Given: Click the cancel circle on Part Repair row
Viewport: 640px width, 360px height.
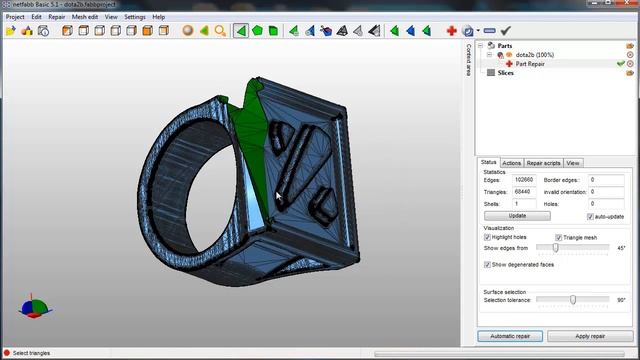Looking at the screenshot, I should click(630, 64).
